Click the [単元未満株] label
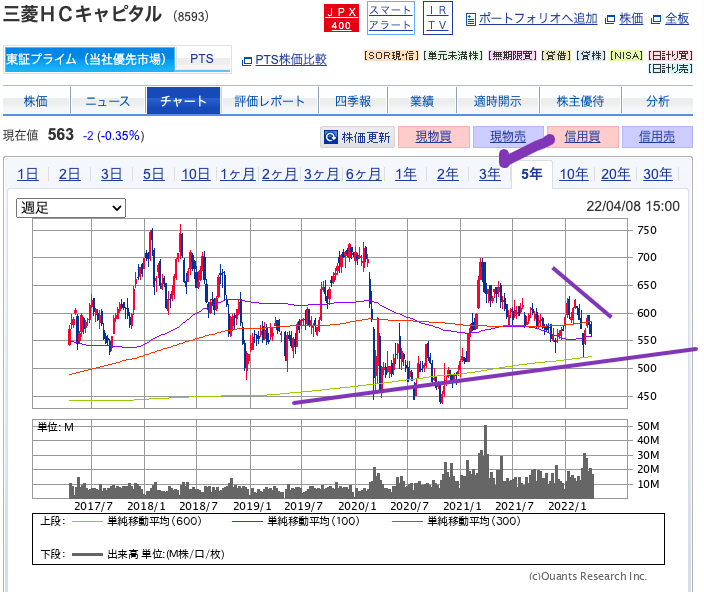This screenshot has height=592, width=704. (x=453, y=56)
